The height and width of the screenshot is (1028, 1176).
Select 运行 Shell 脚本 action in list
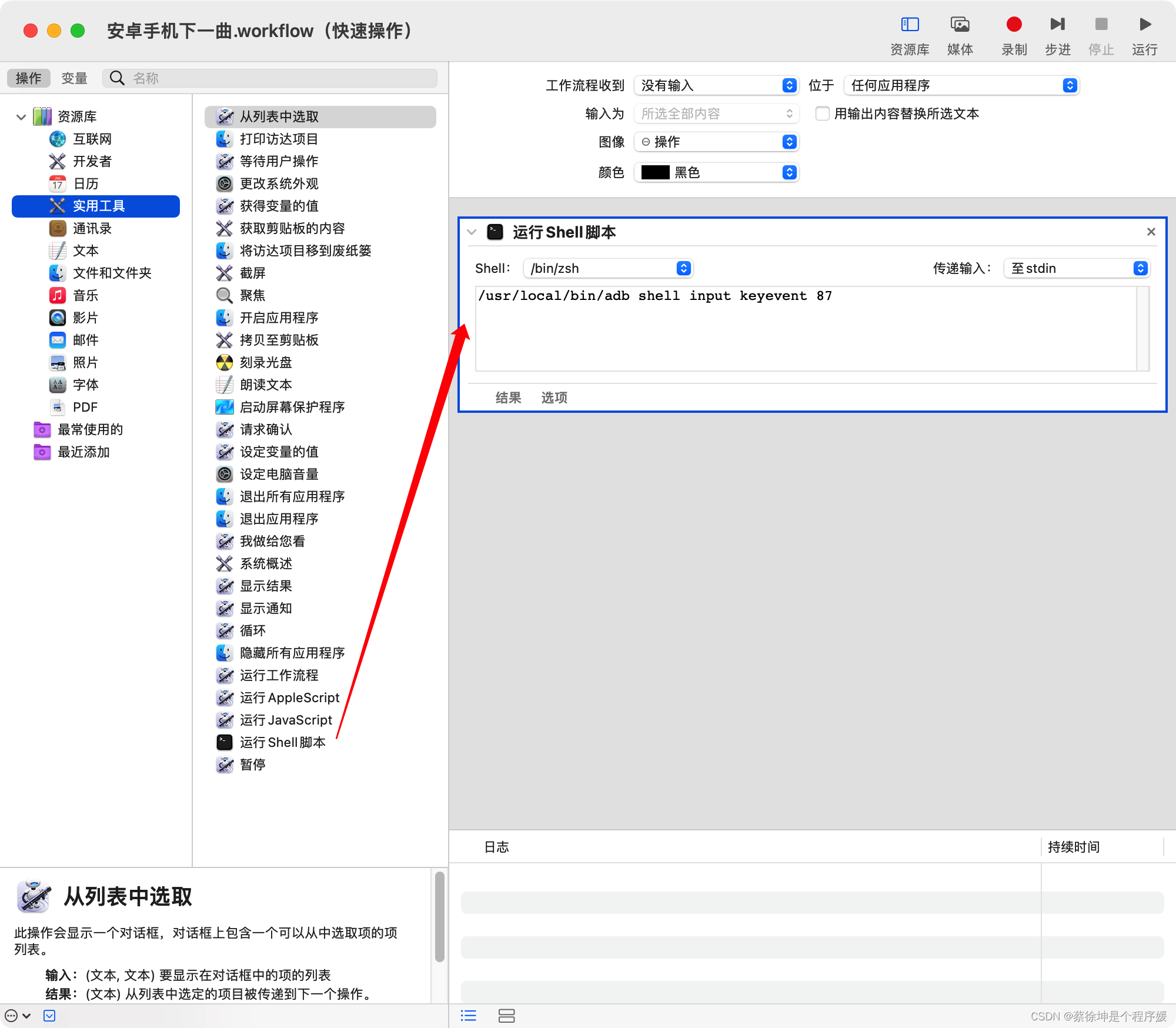[282, 742]
